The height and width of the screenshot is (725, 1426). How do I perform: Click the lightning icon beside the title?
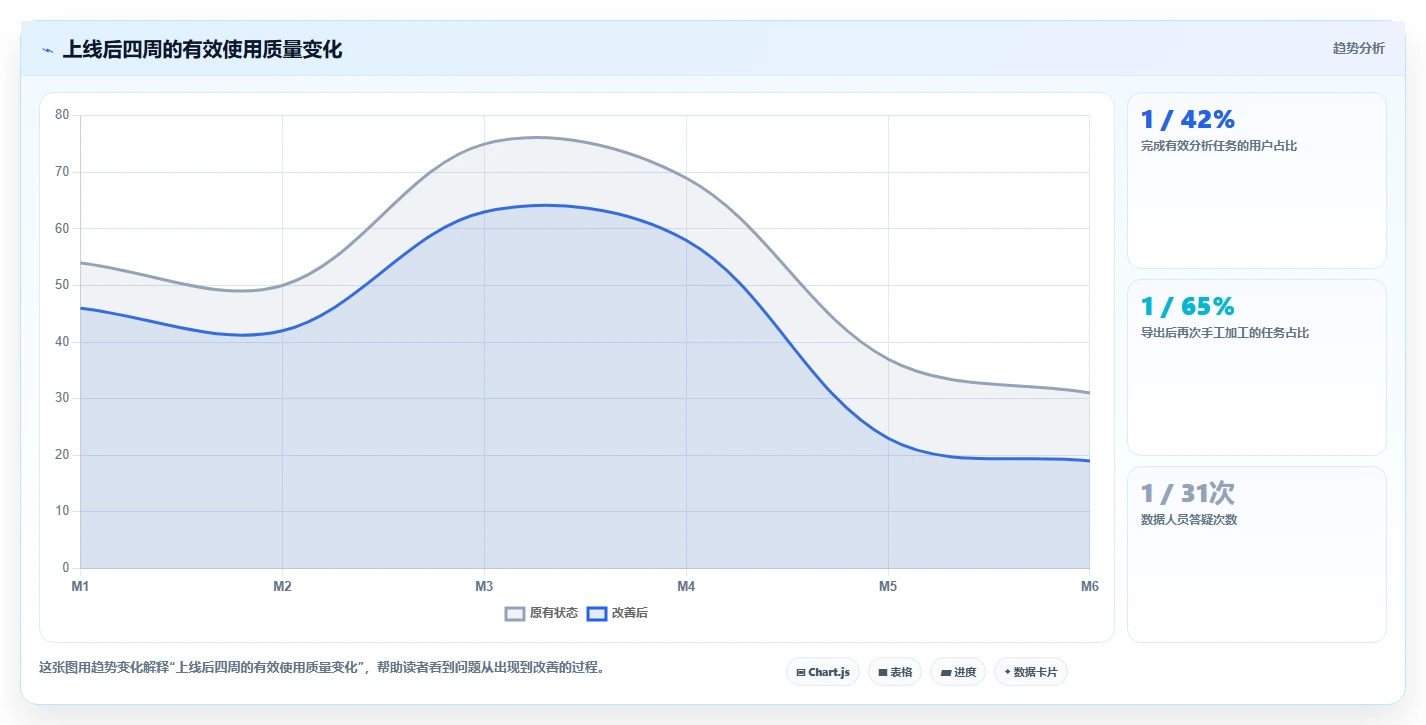[x=47, y=50]
